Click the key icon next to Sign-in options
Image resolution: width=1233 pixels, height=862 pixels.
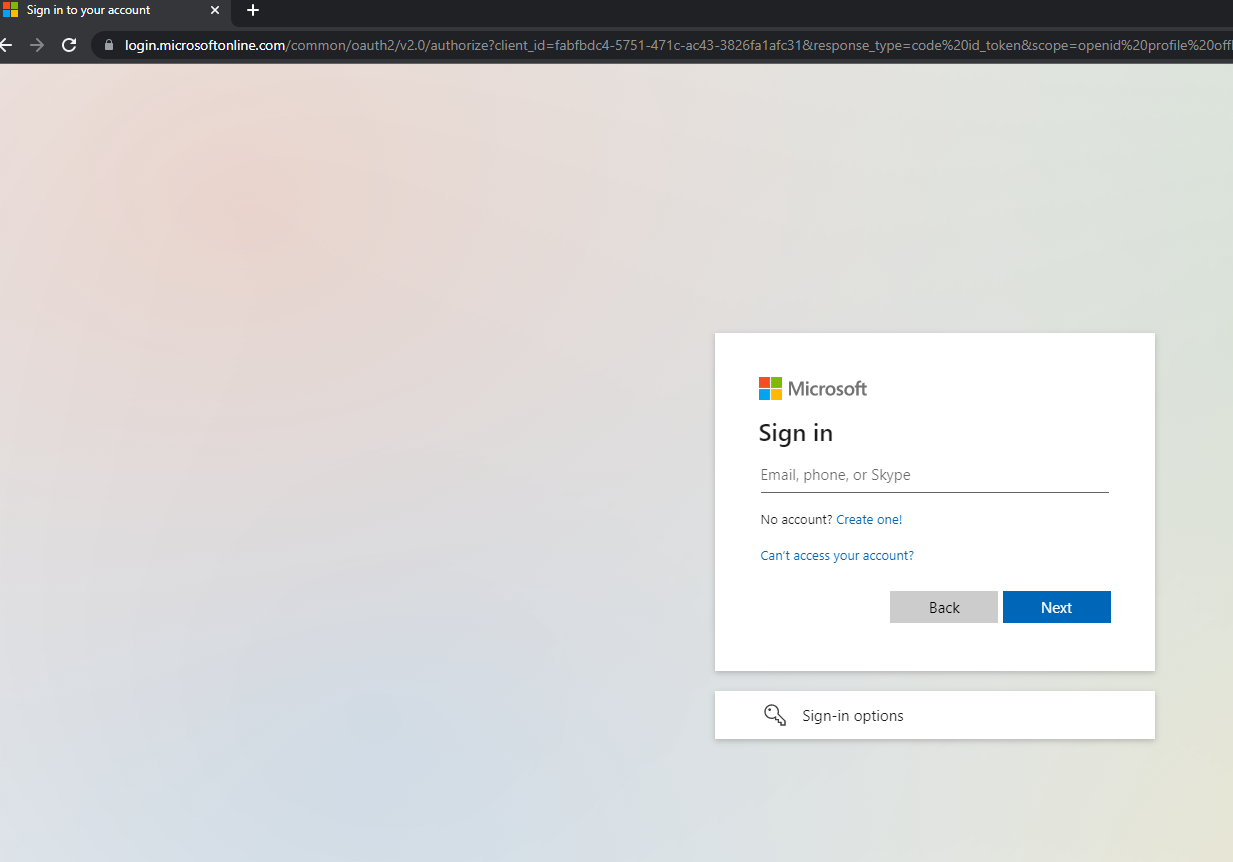(x=775, y=714)
